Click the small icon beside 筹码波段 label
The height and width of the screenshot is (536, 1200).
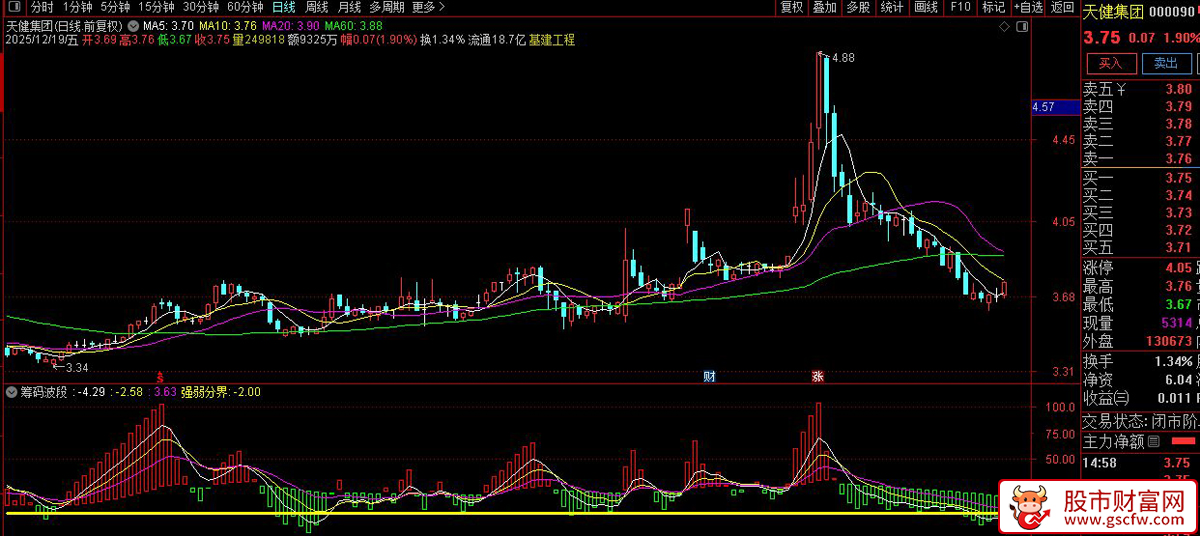(11, 392)
